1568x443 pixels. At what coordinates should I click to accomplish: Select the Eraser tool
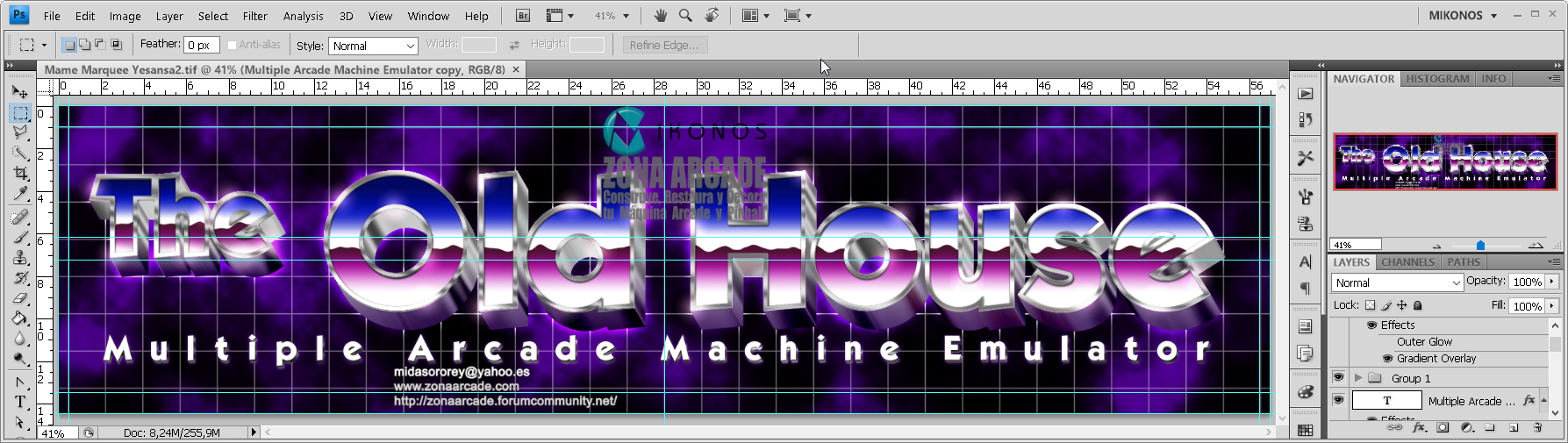20,298
